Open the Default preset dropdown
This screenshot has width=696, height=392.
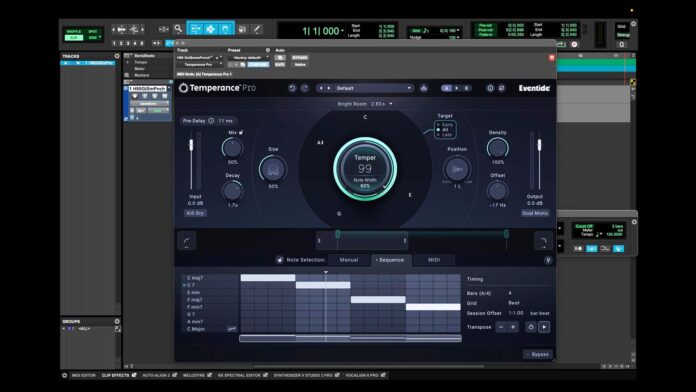tap(373, 88)
